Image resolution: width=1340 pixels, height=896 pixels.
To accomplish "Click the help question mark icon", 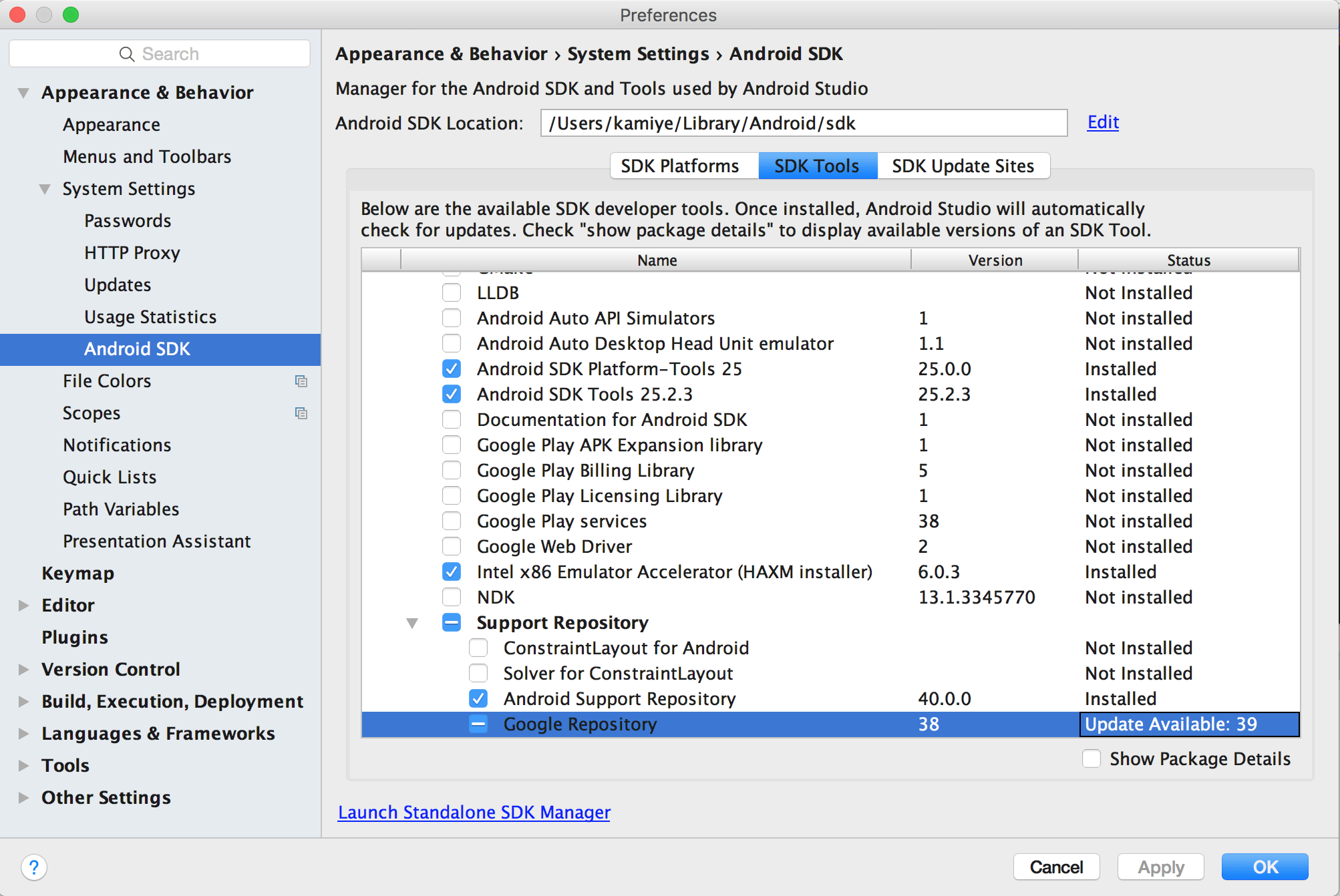I will (x=33, y=867).
